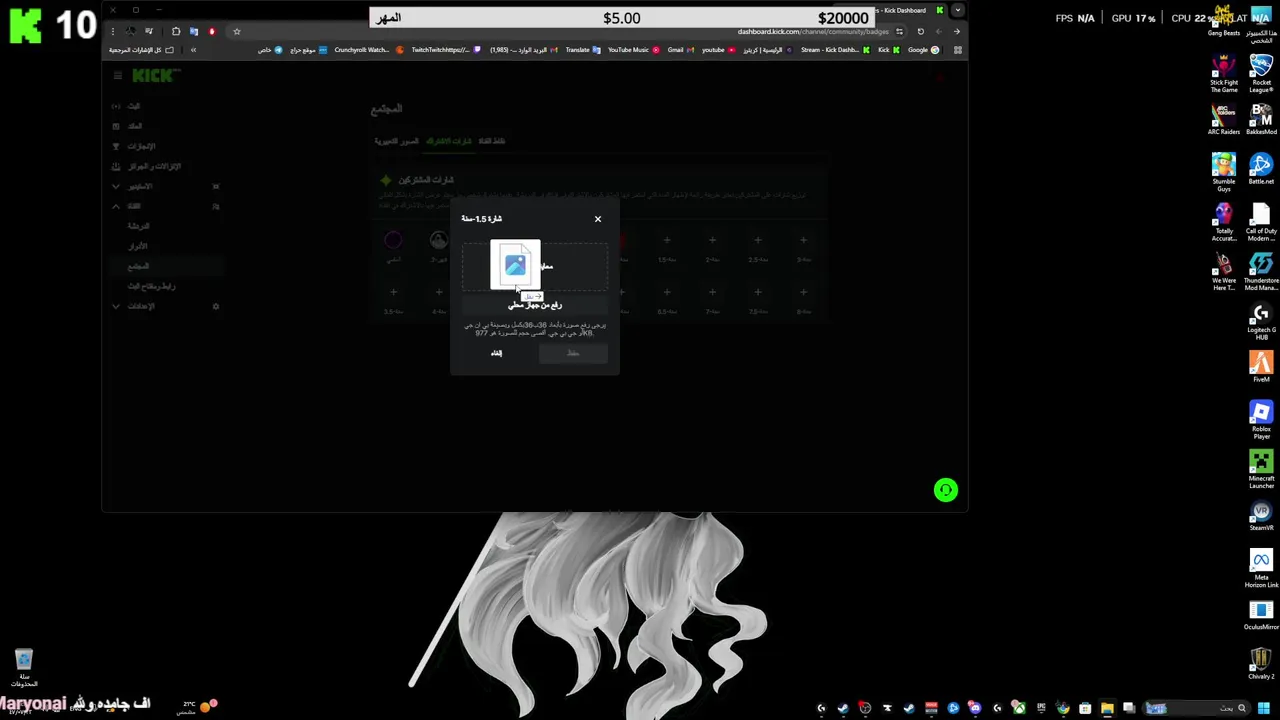Open the YouTube Music bookmark
This screenshot has width=1280, height=720.
[x=634, y=50]
